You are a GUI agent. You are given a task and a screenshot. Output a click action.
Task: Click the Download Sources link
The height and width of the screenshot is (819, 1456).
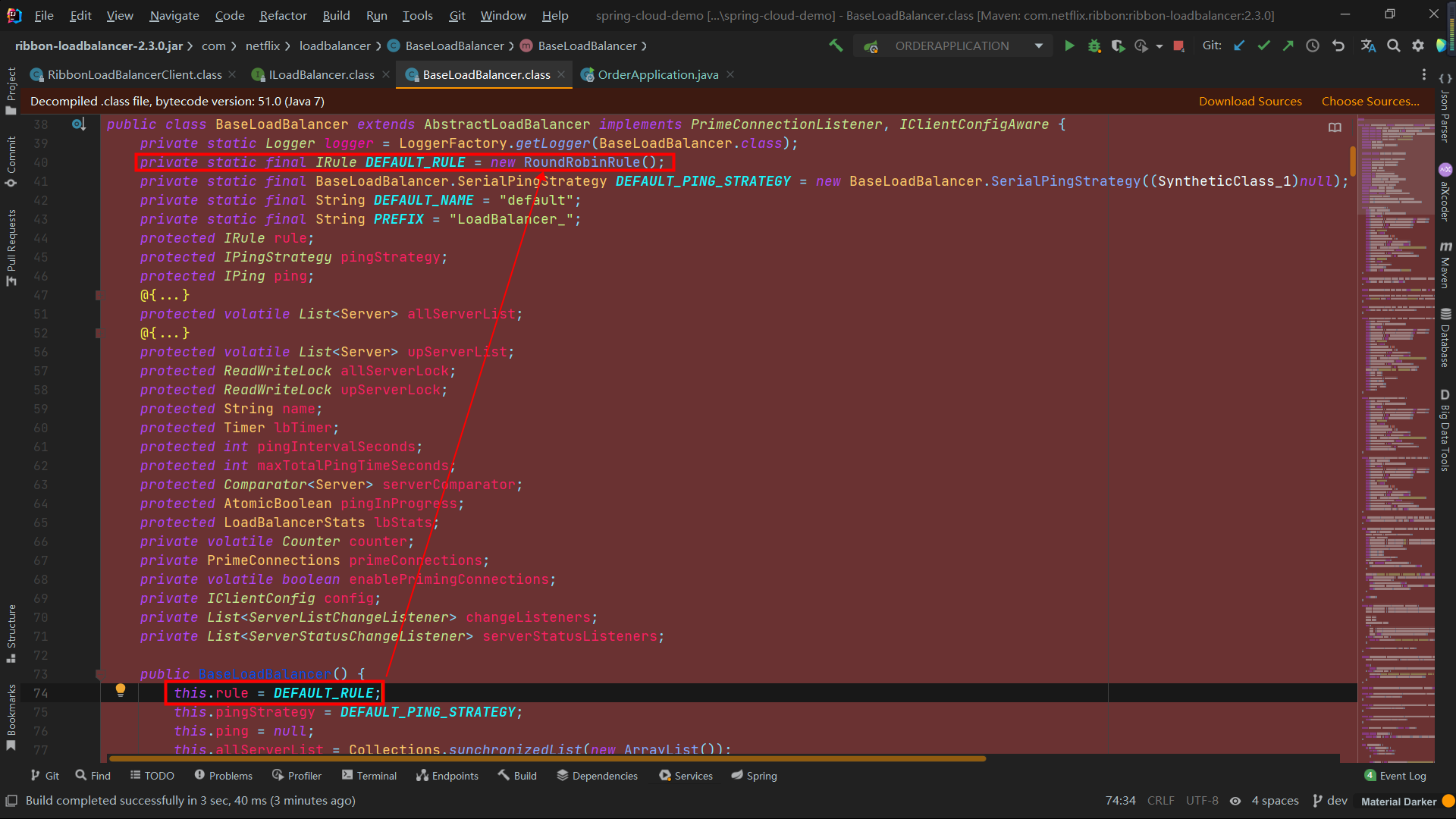(x=1250, y=102)
